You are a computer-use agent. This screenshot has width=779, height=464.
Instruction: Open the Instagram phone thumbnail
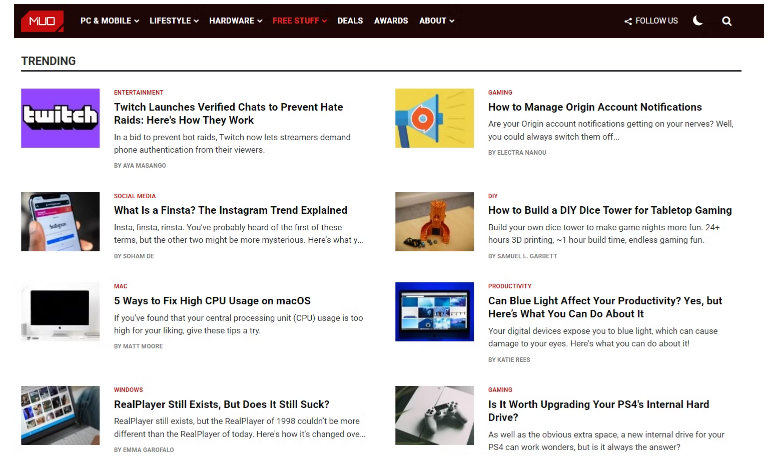tap(60, 222)
